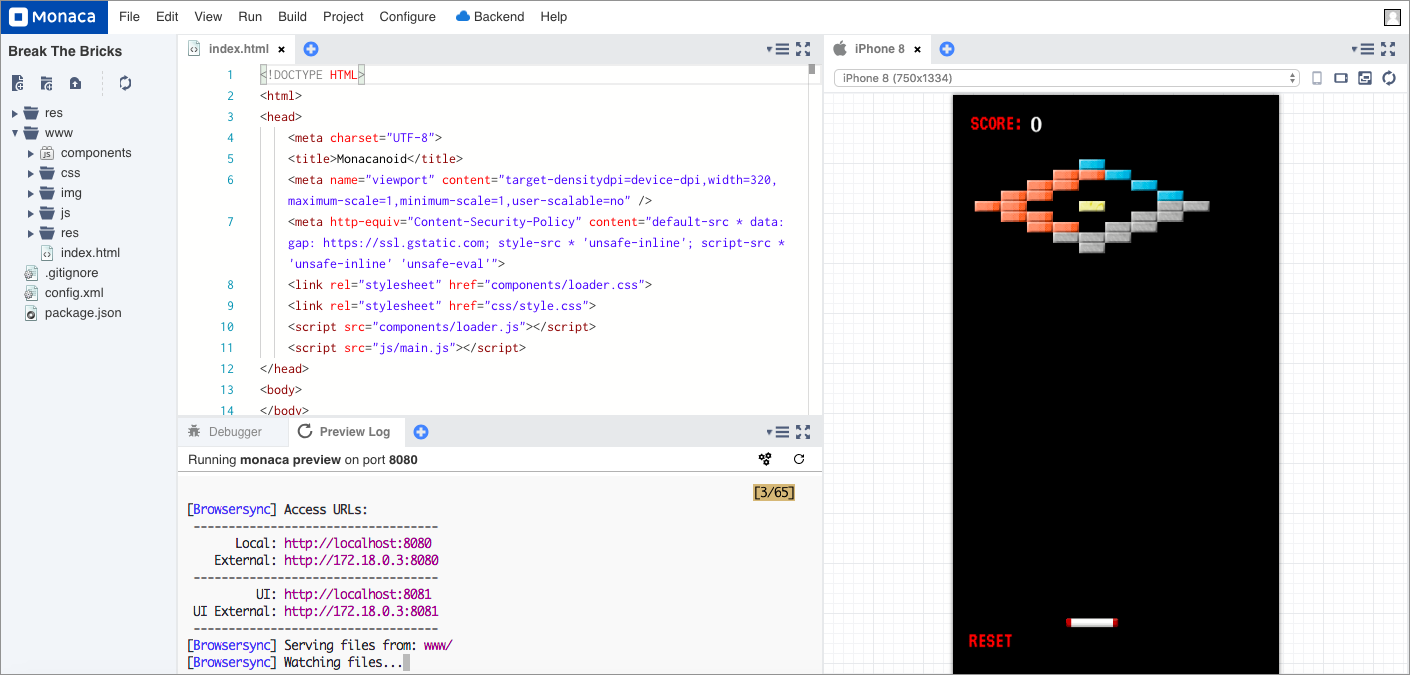Image resolution: width=1410 pixels, height=675 pixels.
Task: Click the UI http://localhost:8081 link
Action: 358,594
